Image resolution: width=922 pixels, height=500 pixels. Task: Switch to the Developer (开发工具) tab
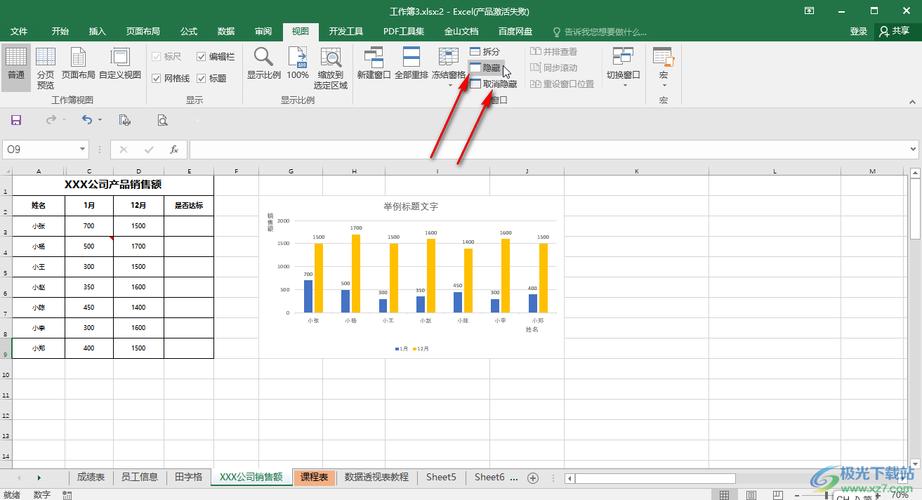[346, 31]
